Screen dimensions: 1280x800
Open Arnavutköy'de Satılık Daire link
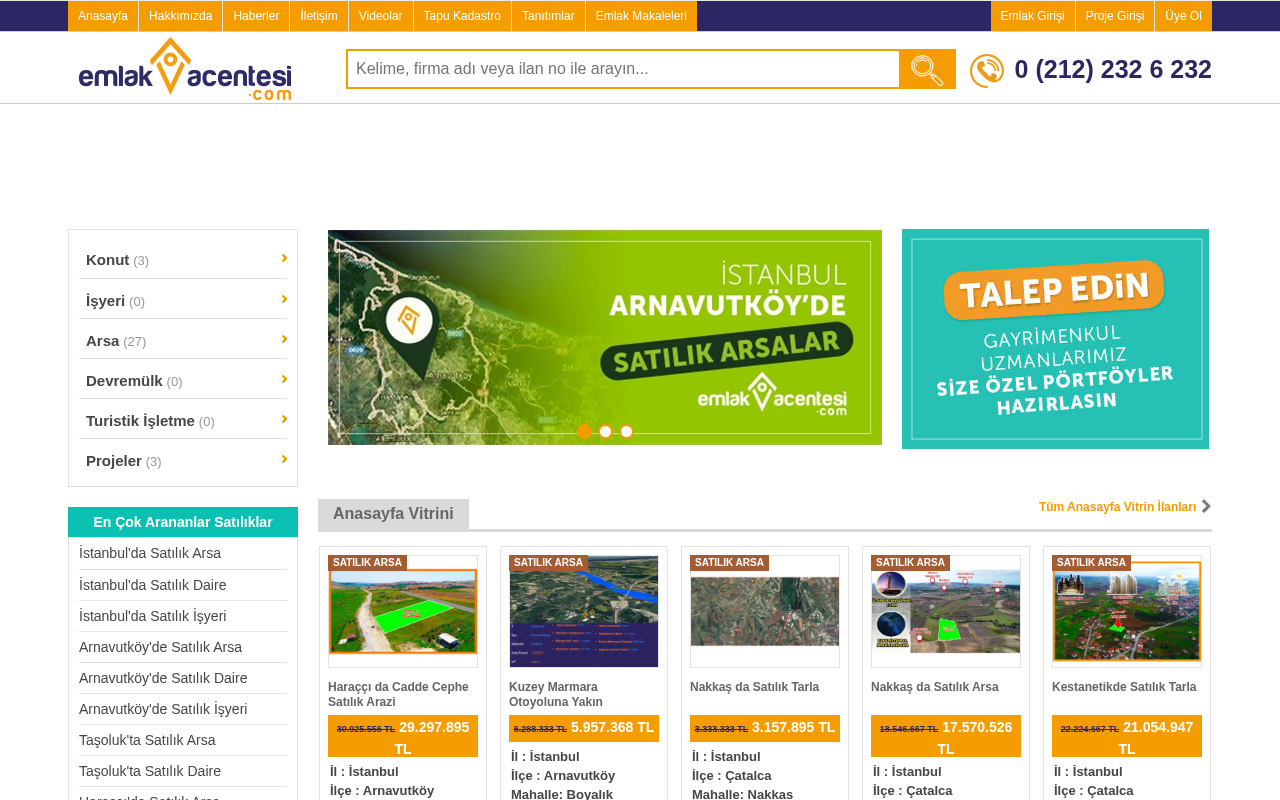[x=163, y=678]
